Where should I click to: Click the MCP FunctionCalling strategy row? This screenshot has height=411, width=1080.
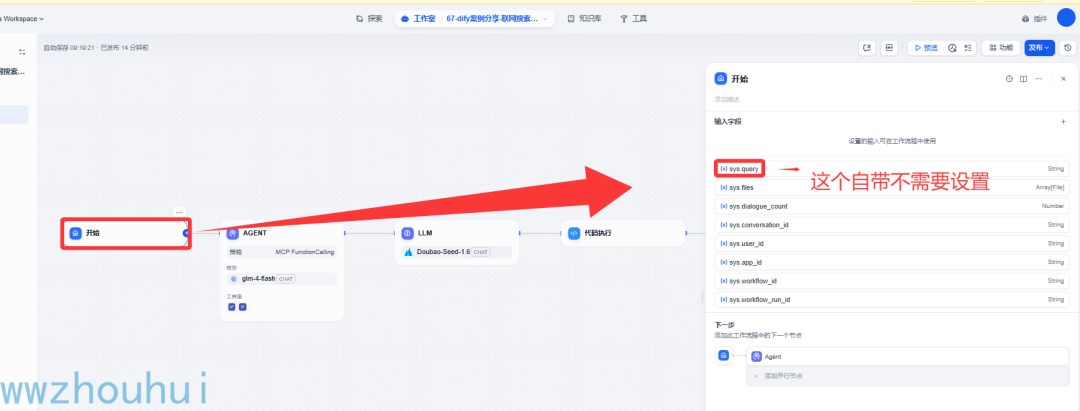point(282,252)
